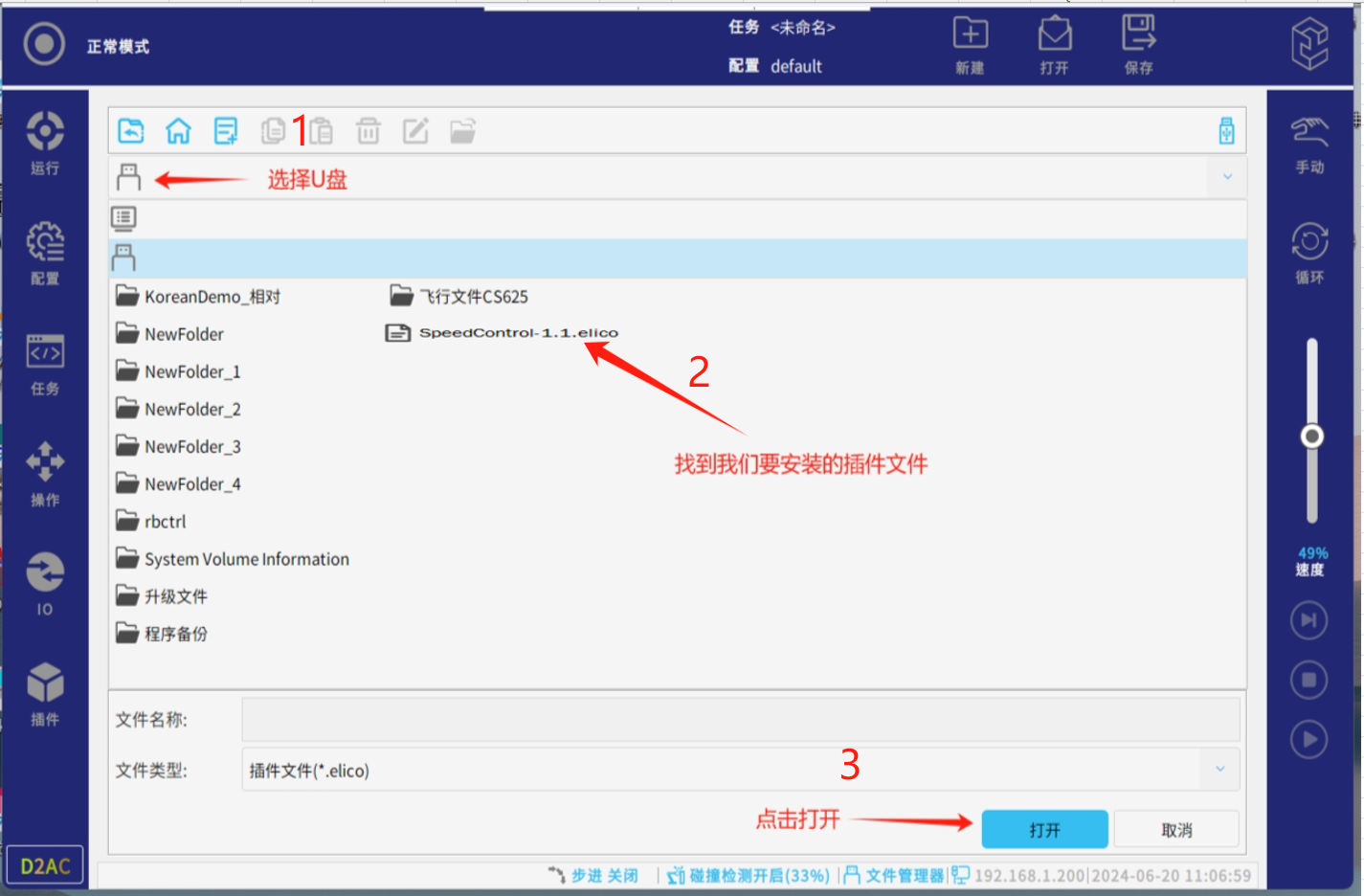The image size is (1364, 896).
Task: Toggle the 循环 loop mode
Action: click(1309, 253)
